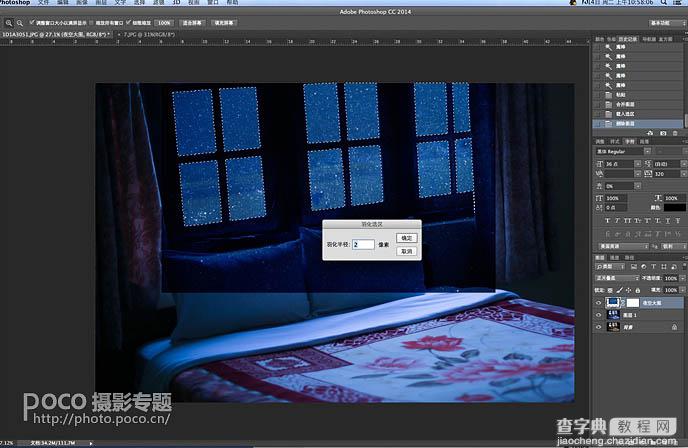This screenshot has height=448, width=688.
Task: Open layer fill 100% slider arrow
Action: 683,290
